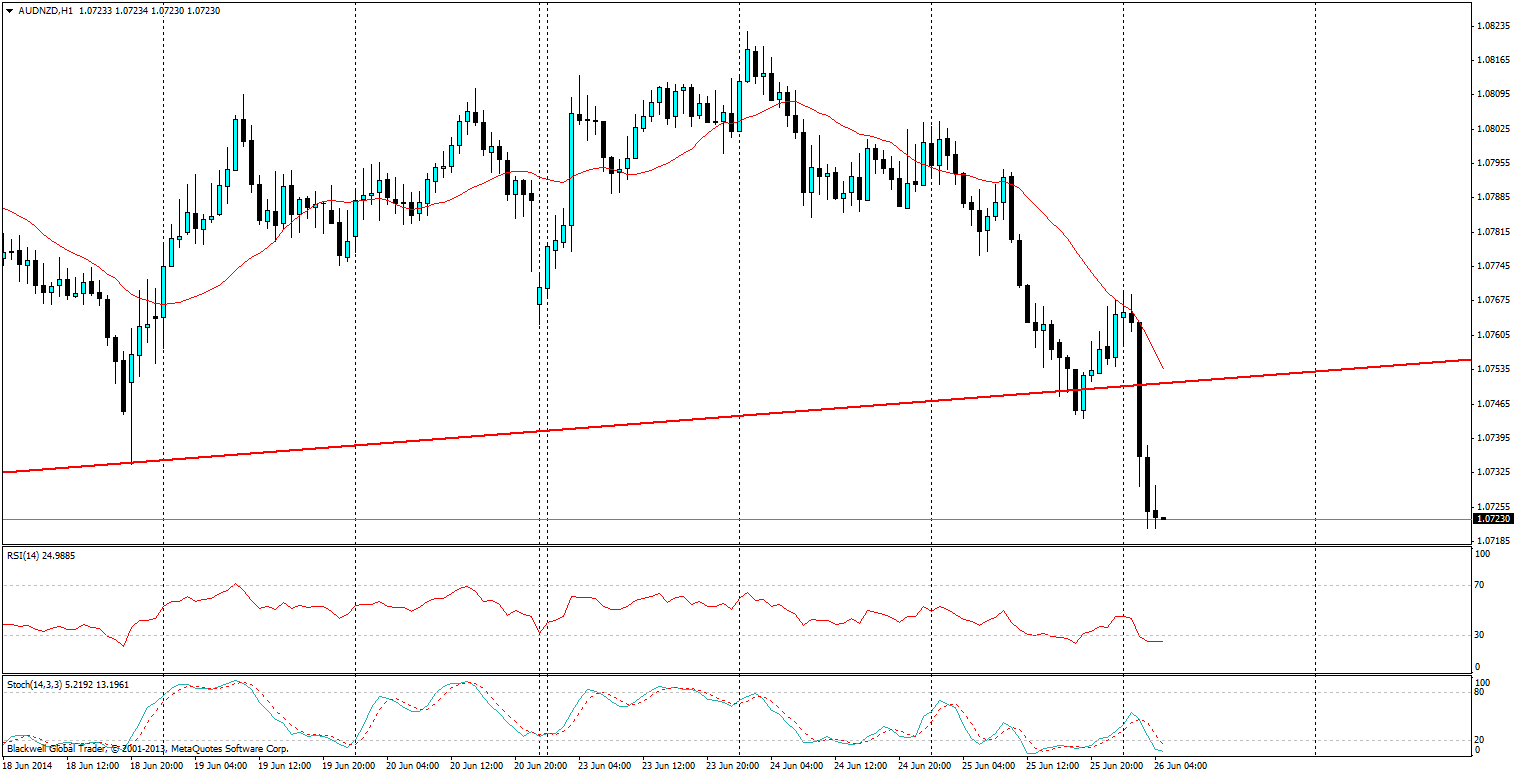The image size is (1514, 774).
Task: Click the 1.08095 price axis label
Action: [1494, 94]
